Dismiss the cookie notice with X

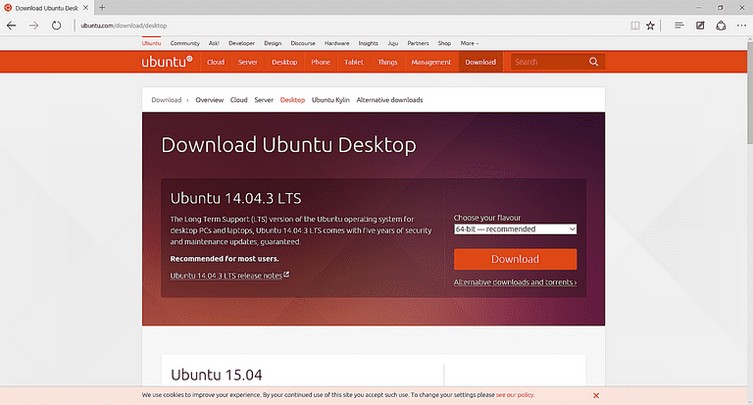[596, 395]
